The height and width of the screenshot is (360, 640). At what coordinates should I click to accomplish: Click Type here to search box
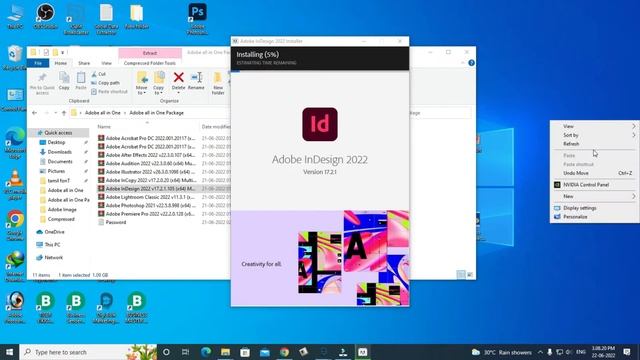88,352
